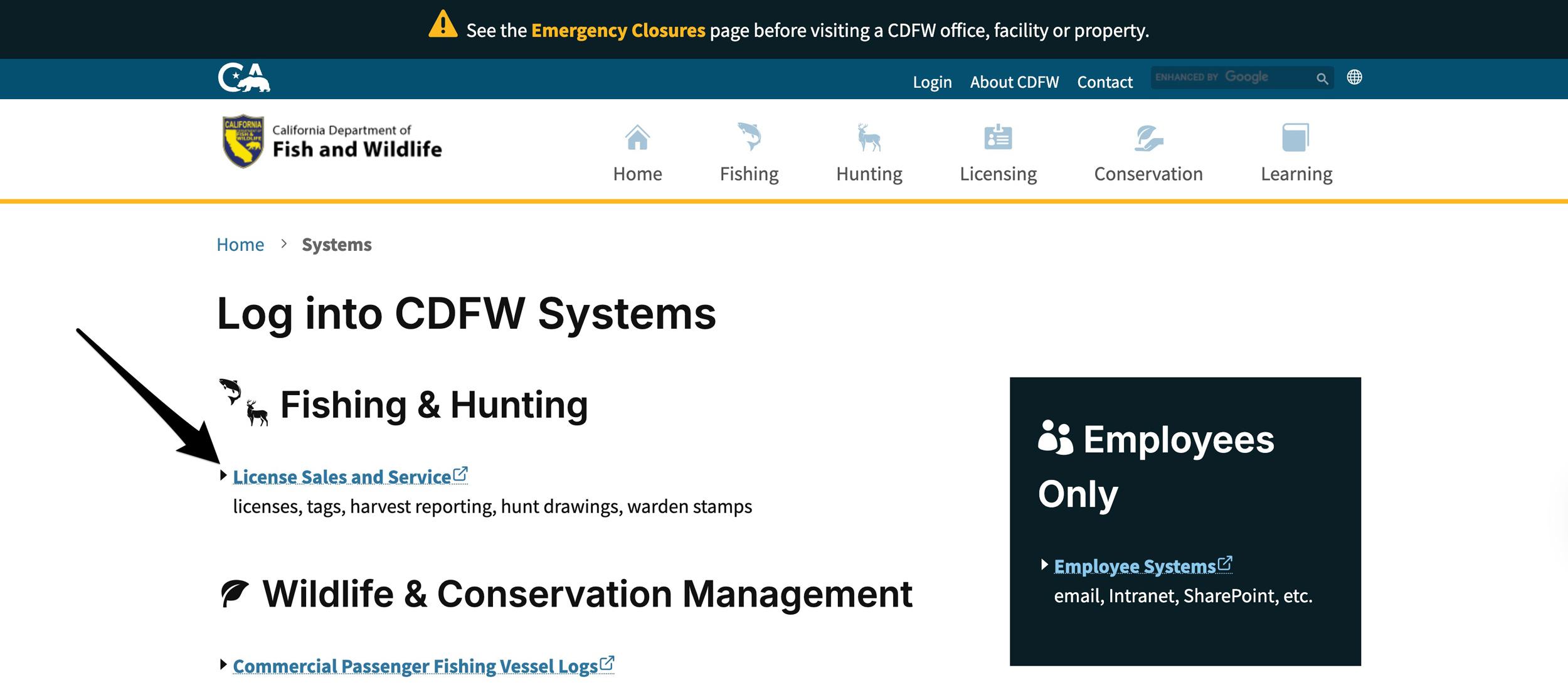
Task: Open the Emergency Closures page link
Action: [618, 29]
